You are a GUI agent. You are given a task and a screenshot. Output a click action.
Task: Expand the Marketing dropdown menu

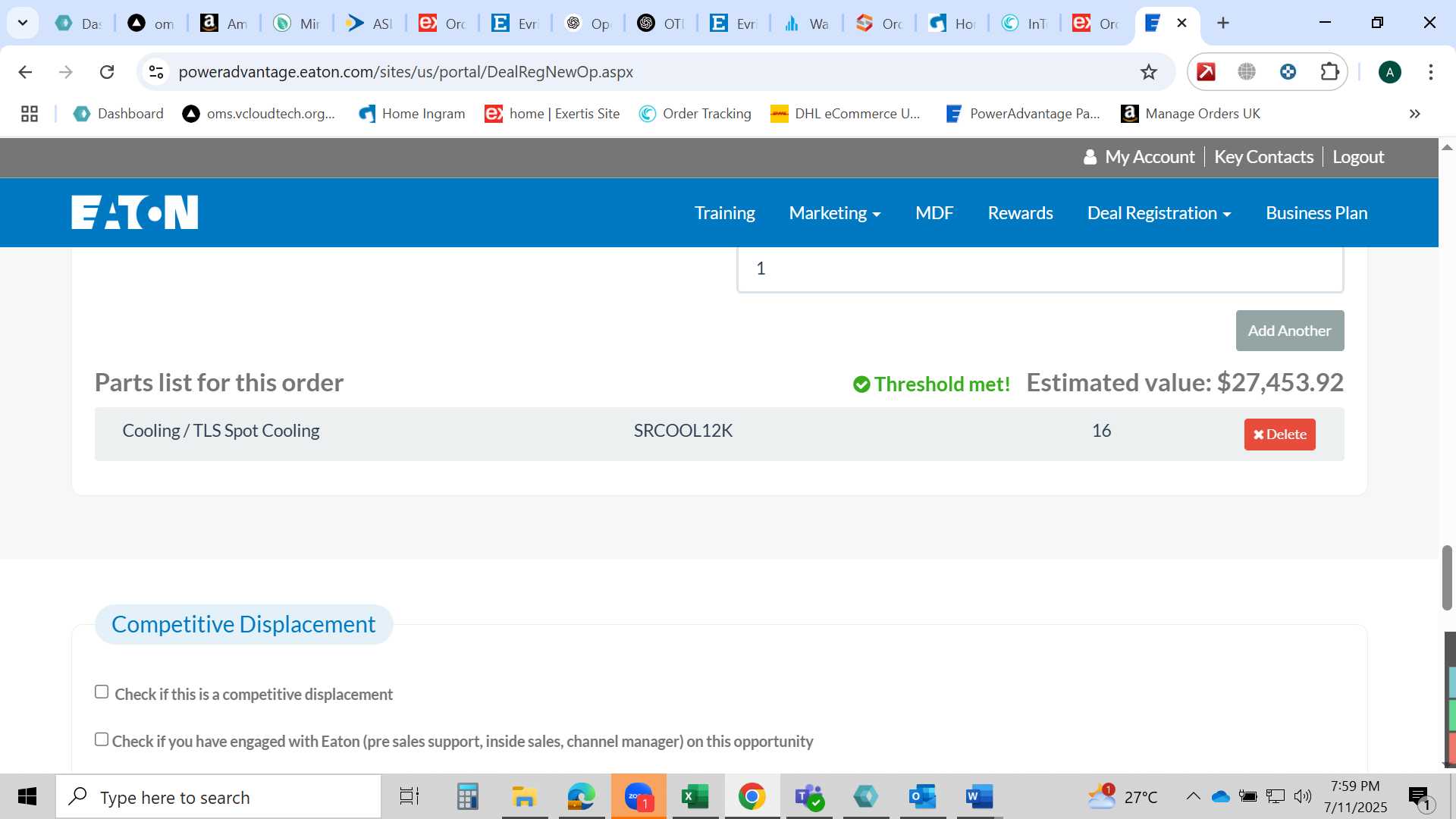point(835,213)
